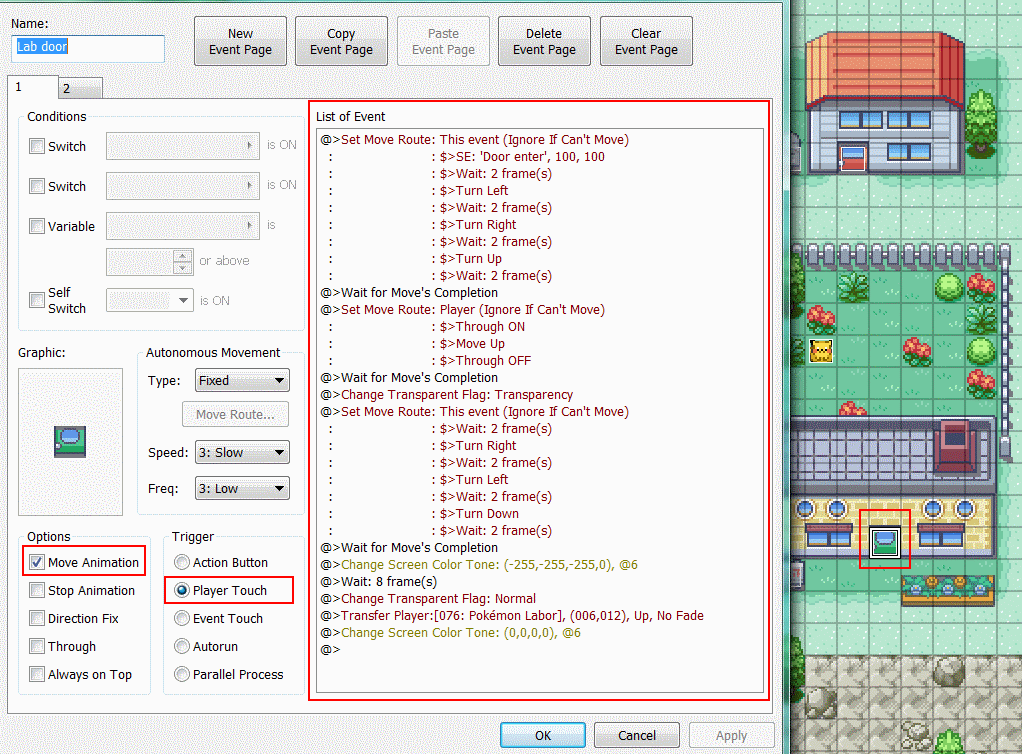This screenshot has height=754, width=1022.
Task: Click the yellow Pikachu event on the map
Action: [821, 351]
